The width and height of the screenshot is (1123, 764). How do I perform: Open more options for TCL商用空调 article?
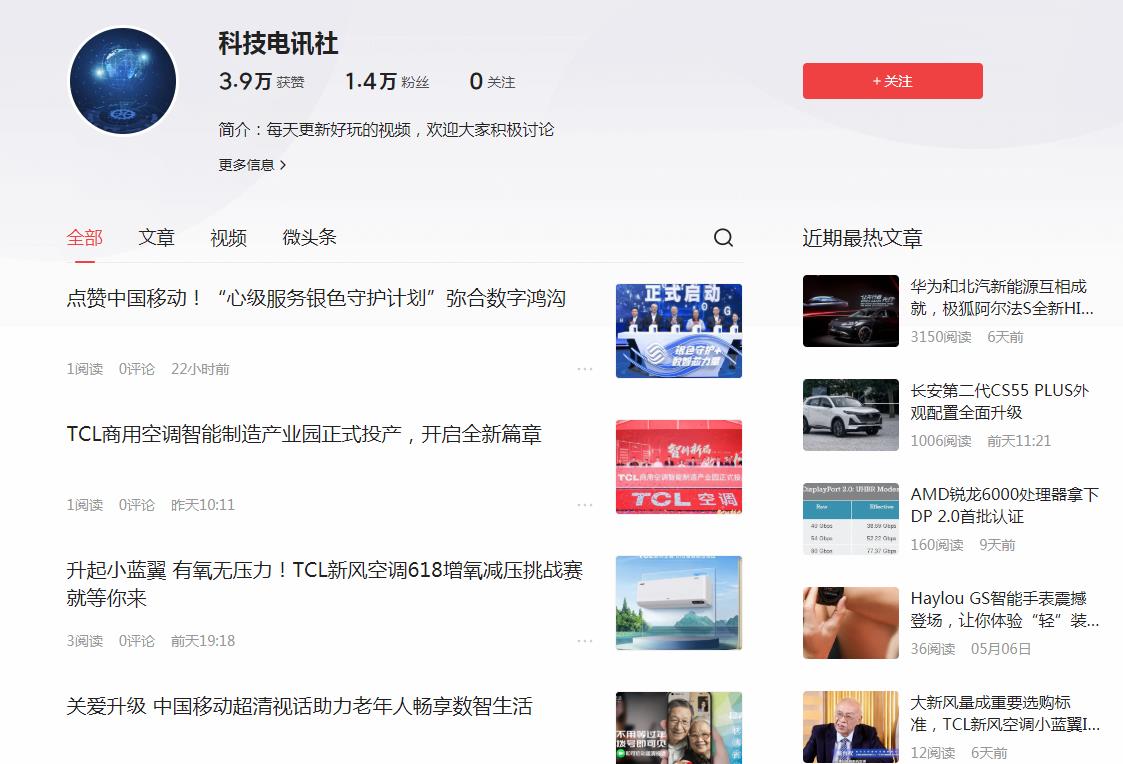(x=585, y=505)
